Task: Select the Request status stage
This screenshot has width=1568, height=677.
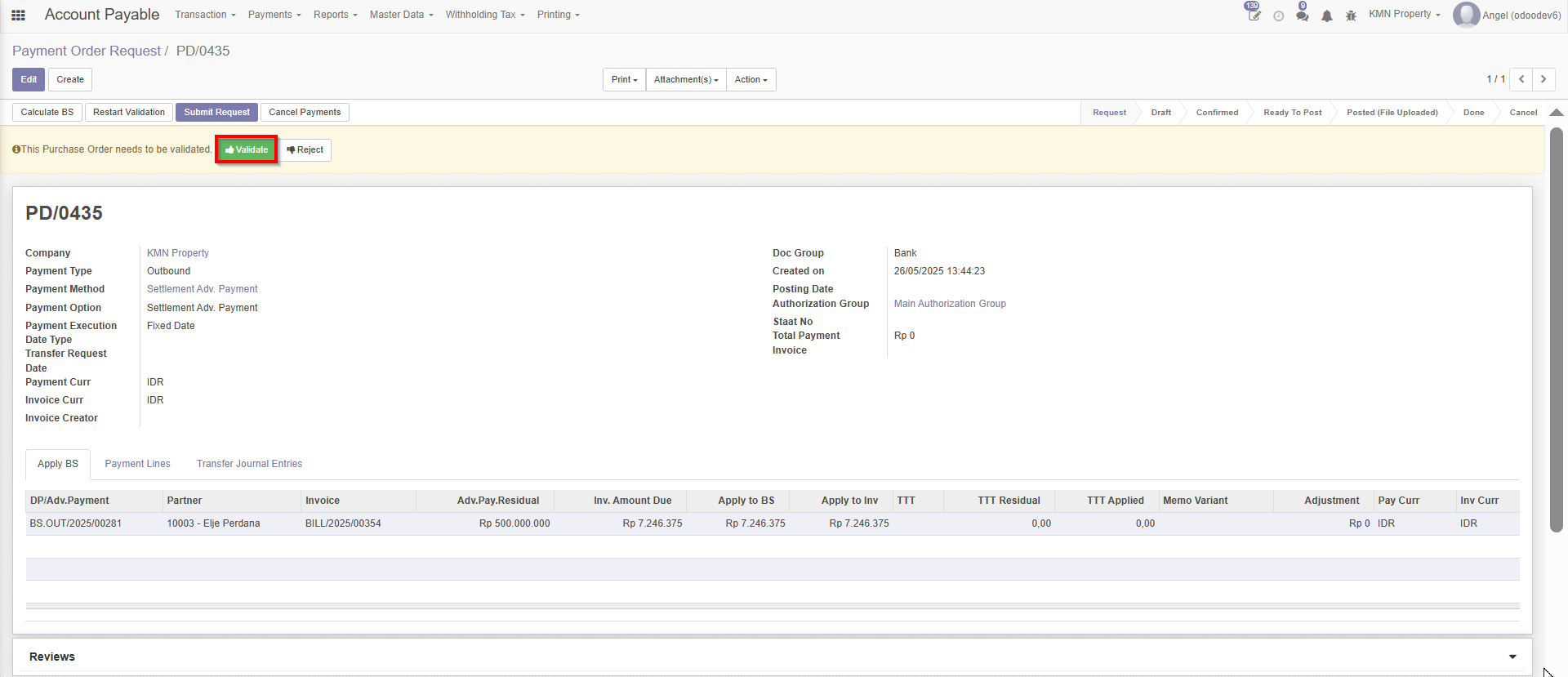Action: click(x=1109, y=113)
